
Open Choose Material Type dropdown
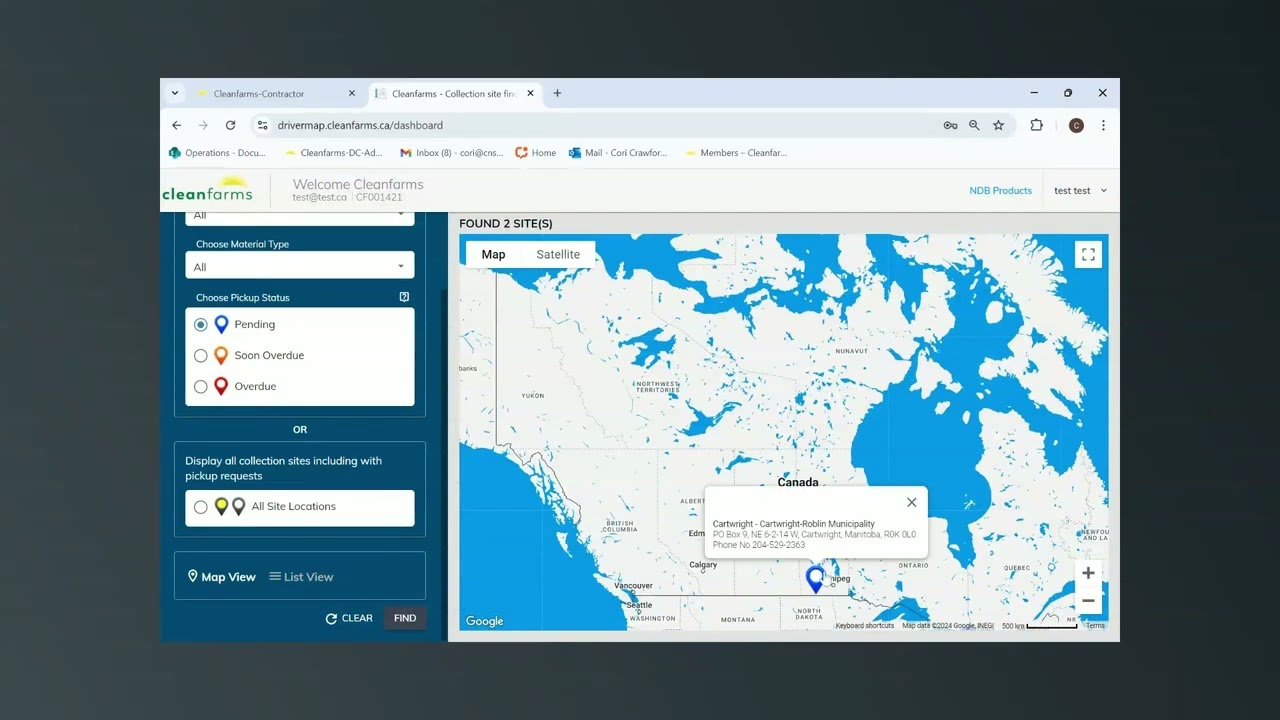(x=300, y=266)
